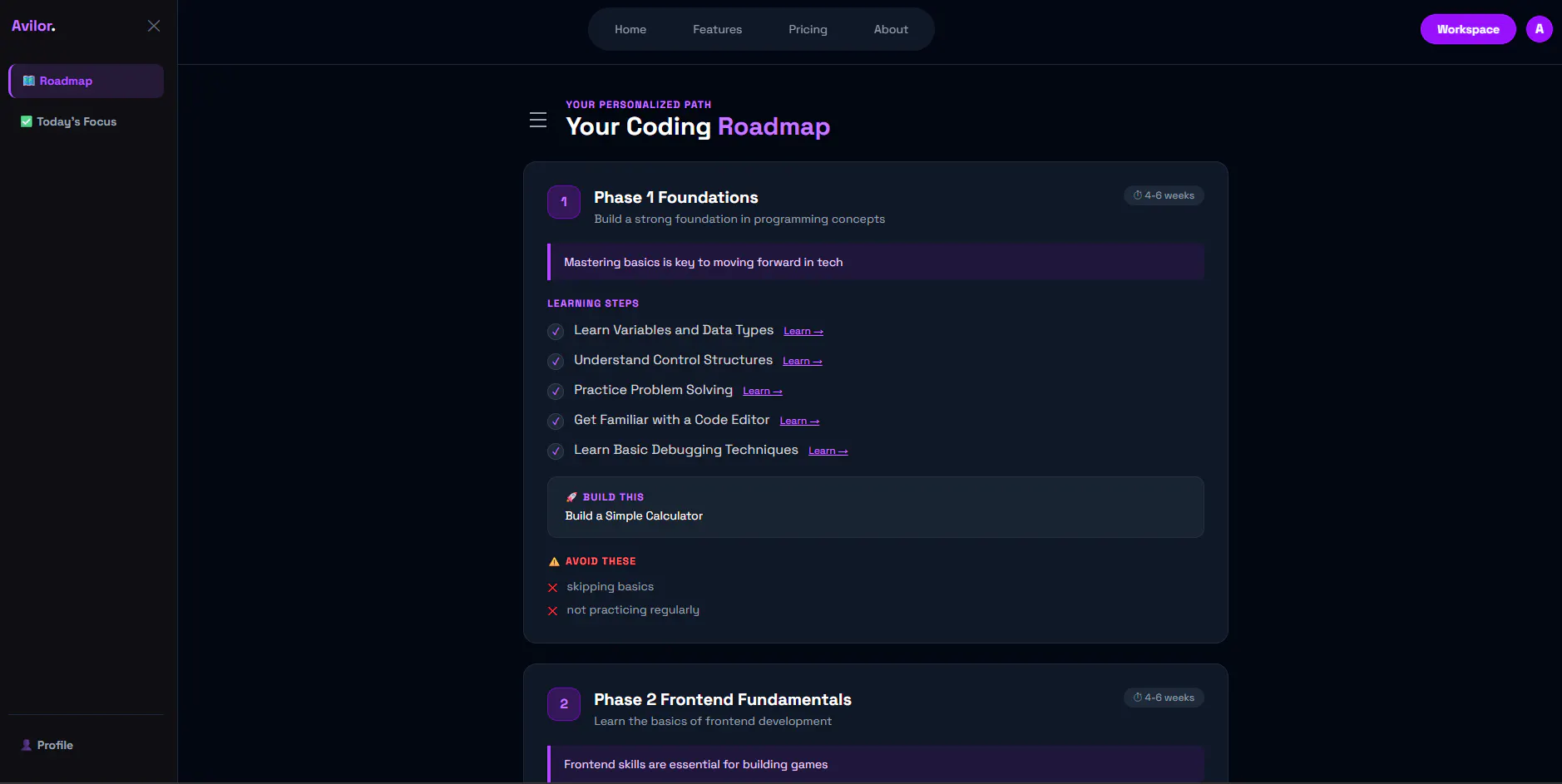
Task: Navigate to the Home page
Action: [630, 29]
